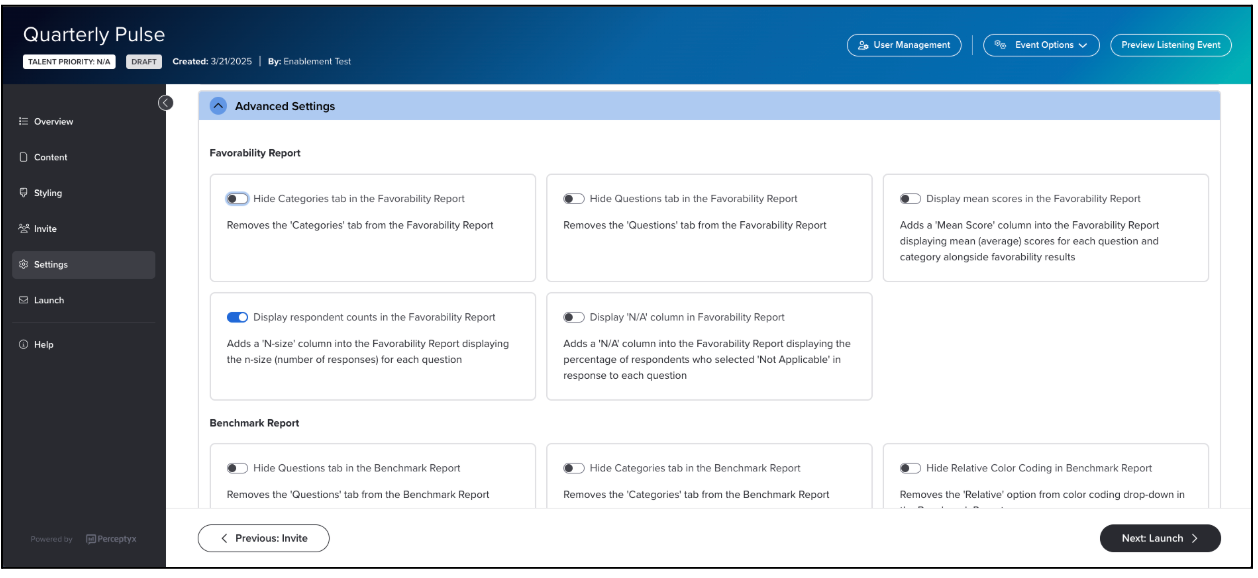This screenshot has height=578, width=1258.
Task: Open User Management
Action: 904,45
